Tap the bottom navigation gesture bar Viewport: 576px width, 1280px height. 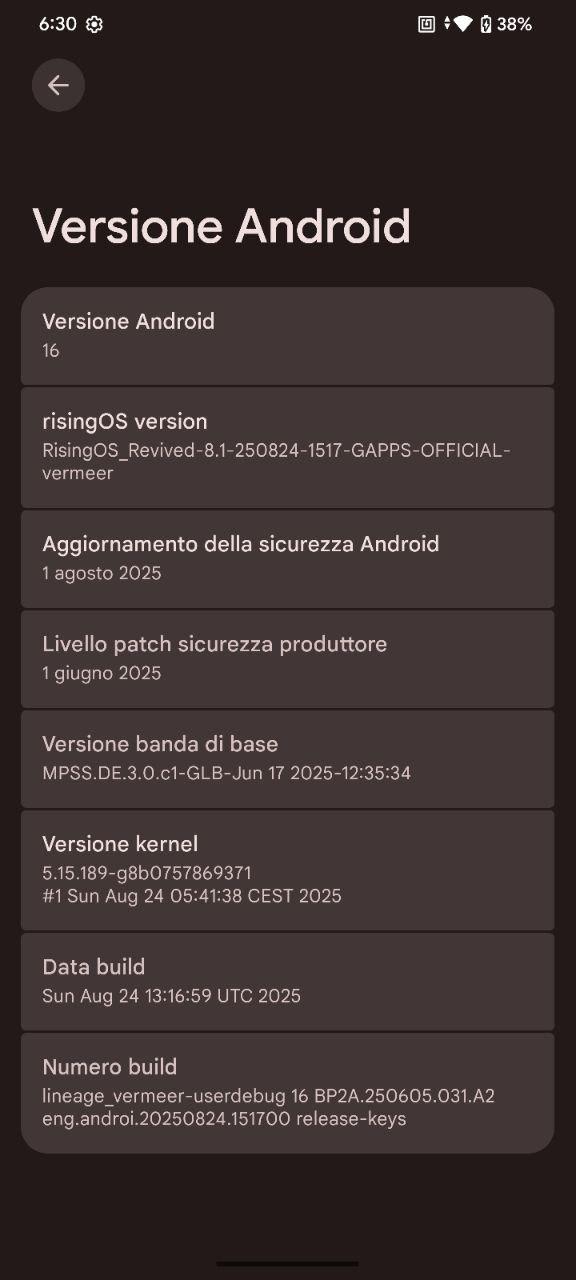(x=288, y=1264)
